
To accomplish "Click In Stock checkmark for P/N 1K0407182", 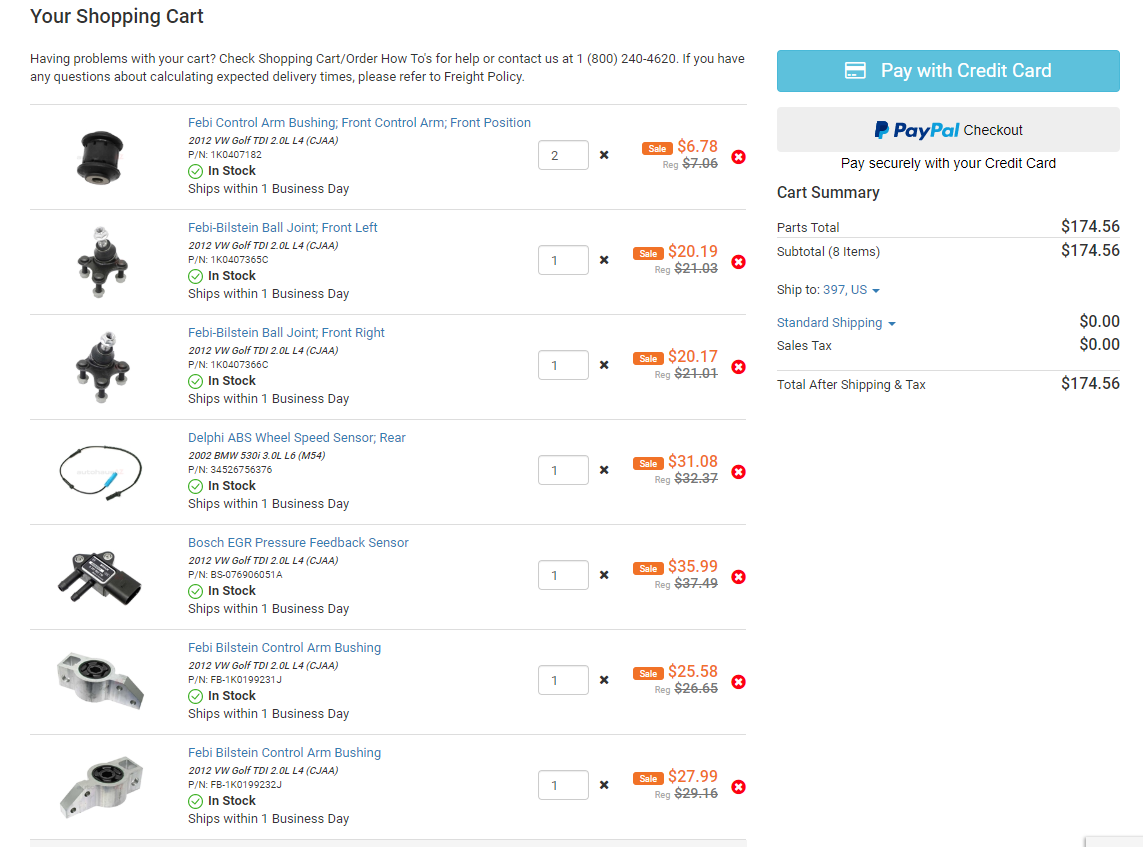I will click(195, 171).
